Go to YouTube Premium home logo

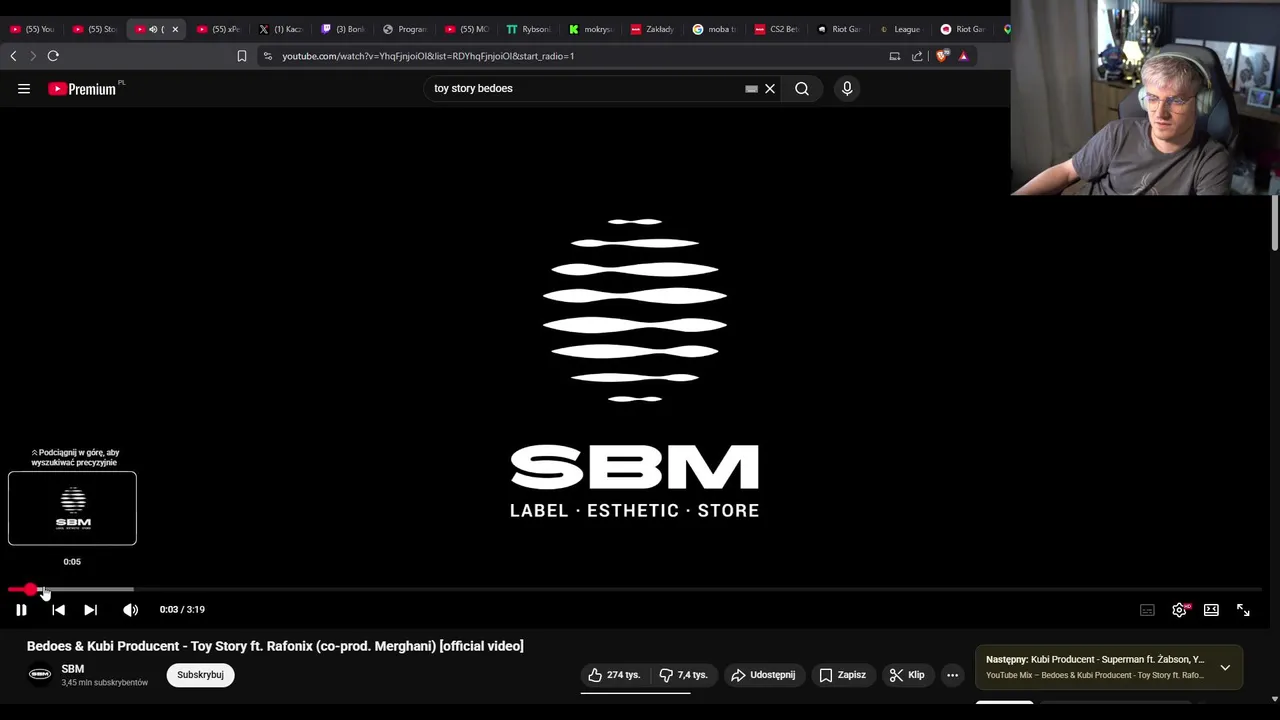point(82,89)
